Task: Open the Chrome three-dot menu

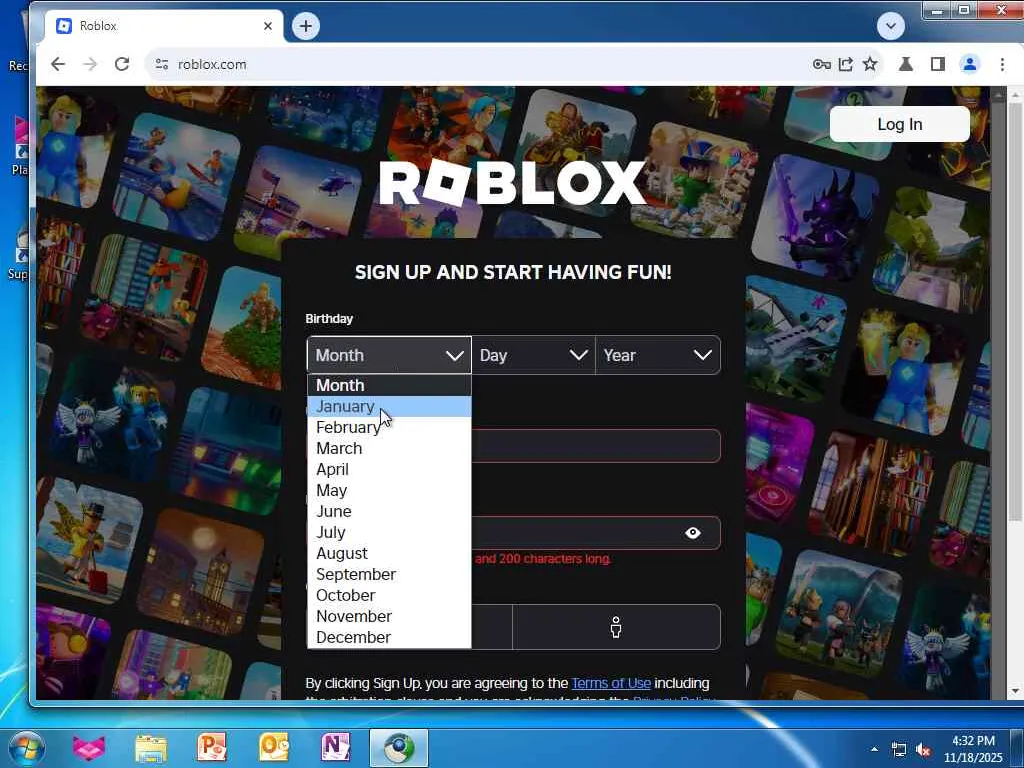Action: pyautogui.click(x=1002, y=64)
